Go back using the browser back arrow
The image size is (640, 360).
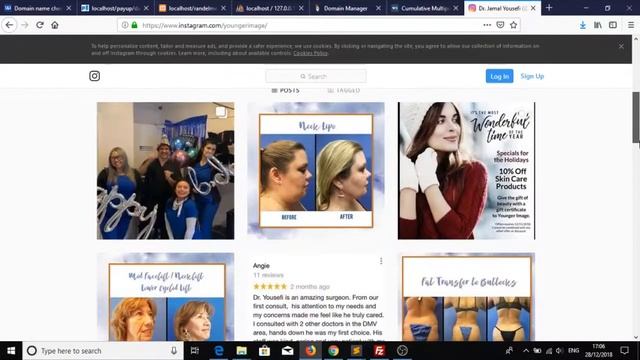(x=9, y=25)
